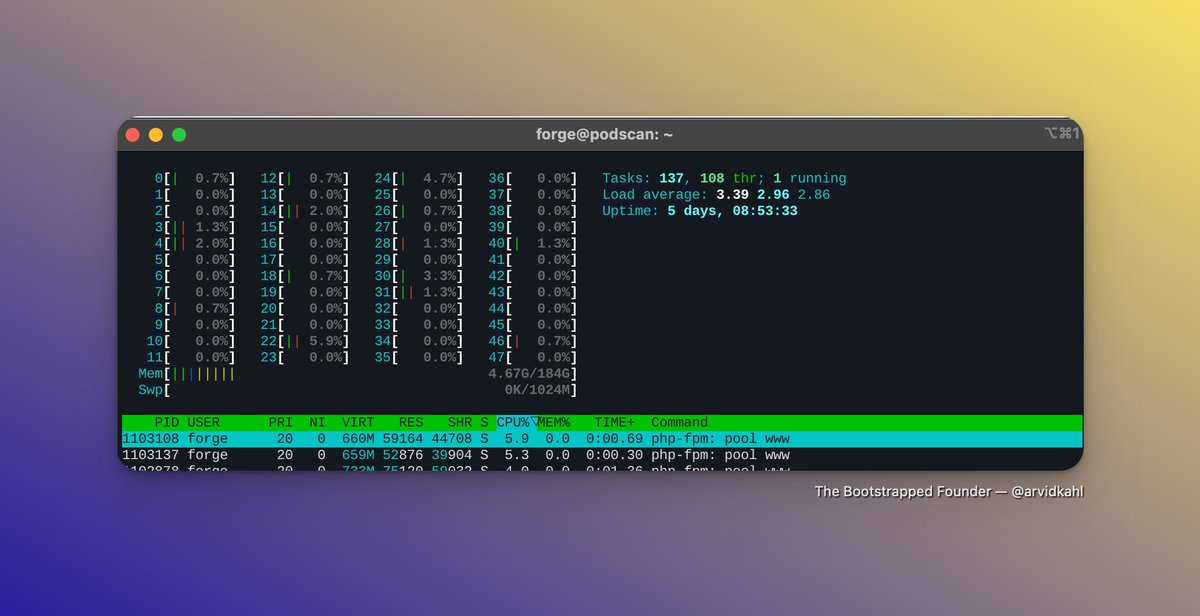Viewport: 1200px width, 616px height.
Task: Click CPU 35 meter
Action: coord(418,357)
